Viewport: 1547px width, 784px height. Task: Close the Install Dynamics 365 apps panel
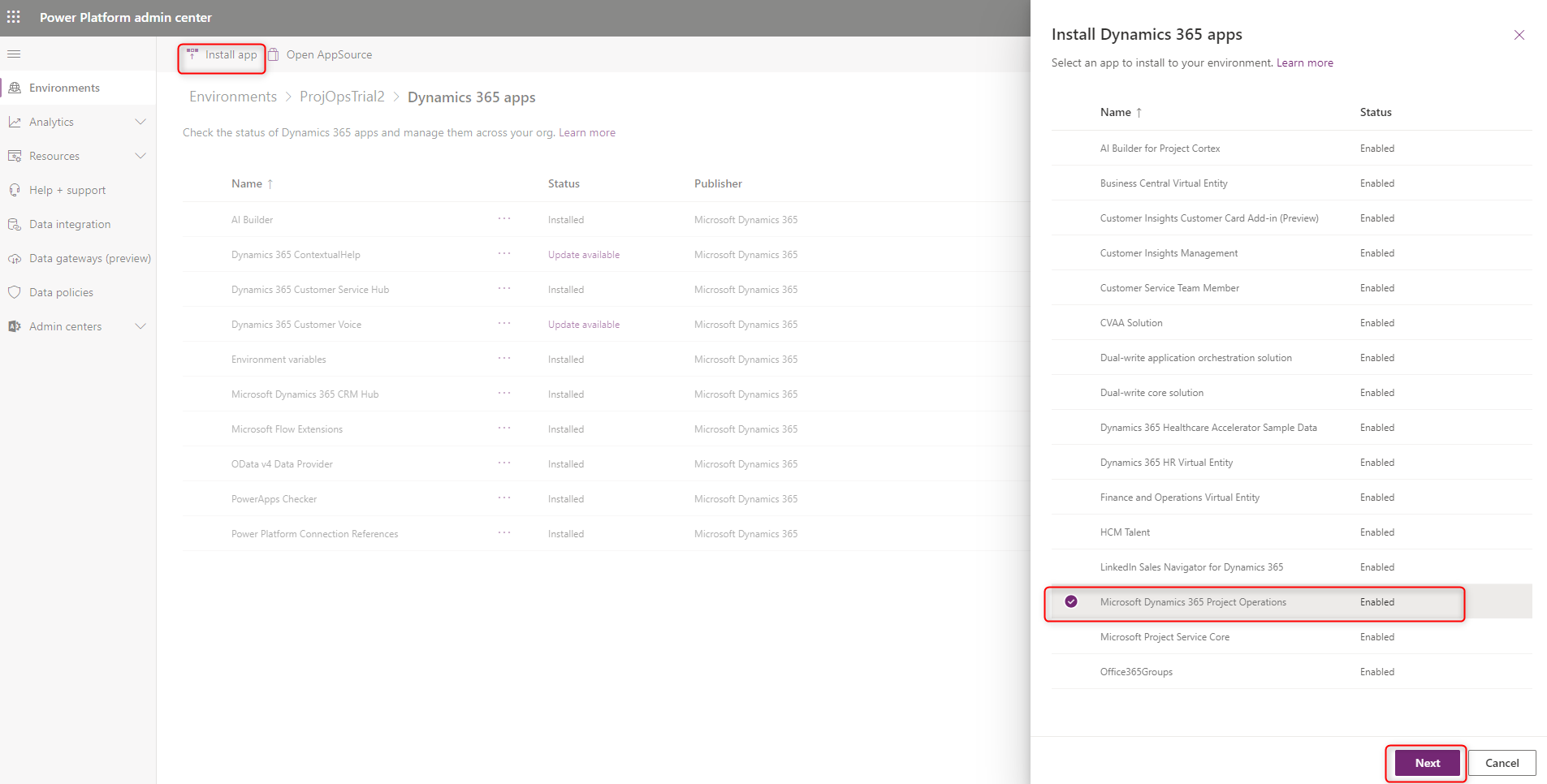tap(1519, 35)
